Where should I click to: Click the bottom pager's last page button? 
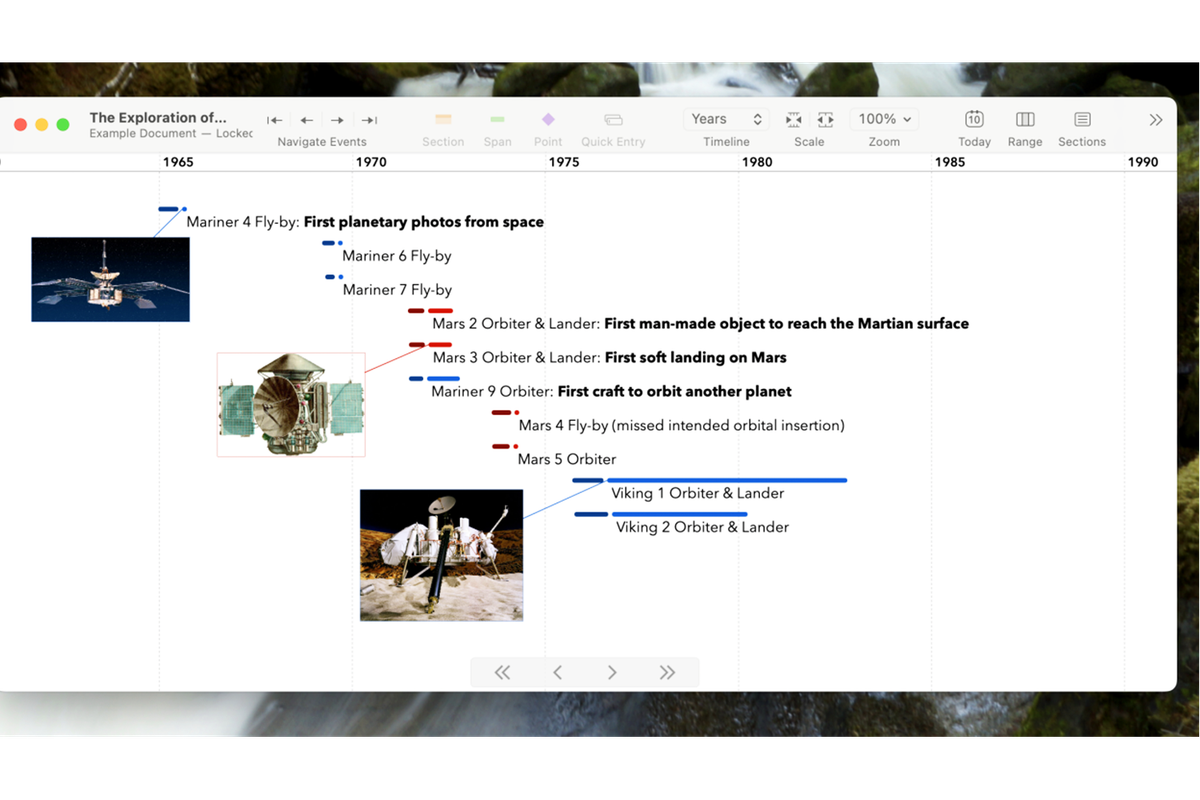point(667,673)
